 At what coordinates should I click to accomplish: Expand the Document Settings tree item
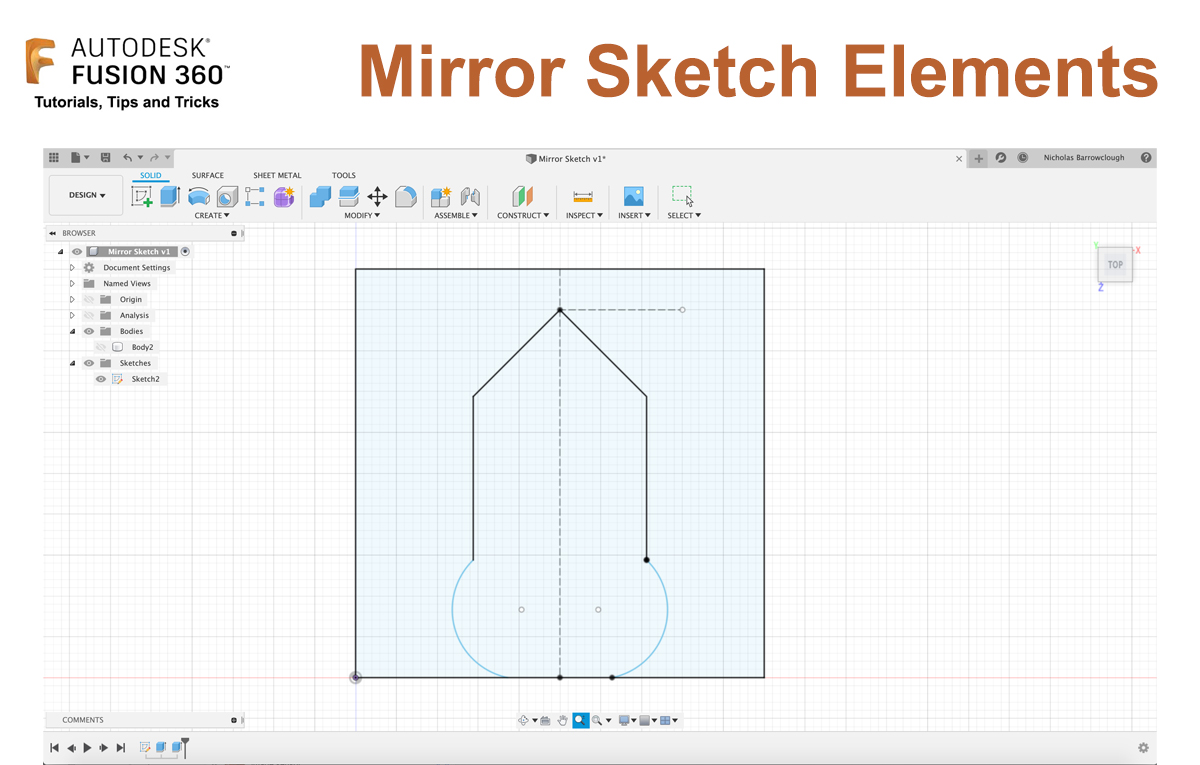tap(71, 267)
